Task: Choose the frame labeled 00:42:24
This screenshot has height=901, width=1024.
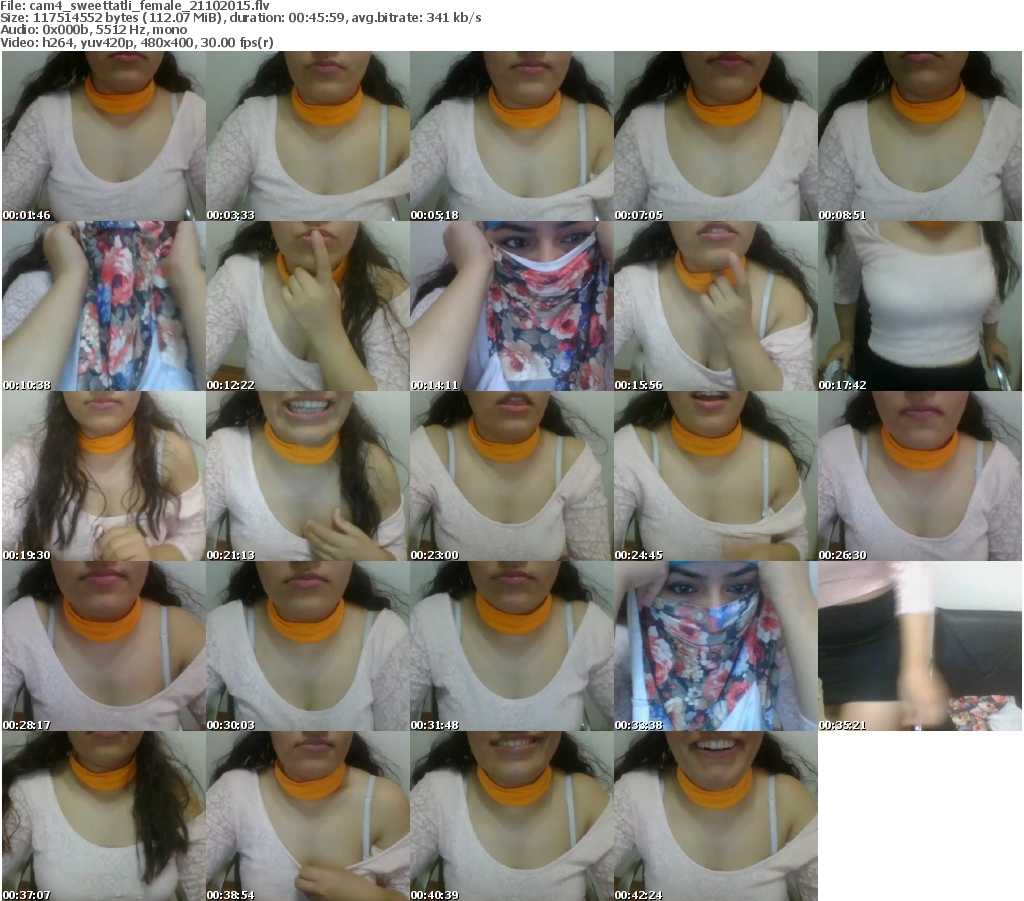Action: (x=716, y=816)
